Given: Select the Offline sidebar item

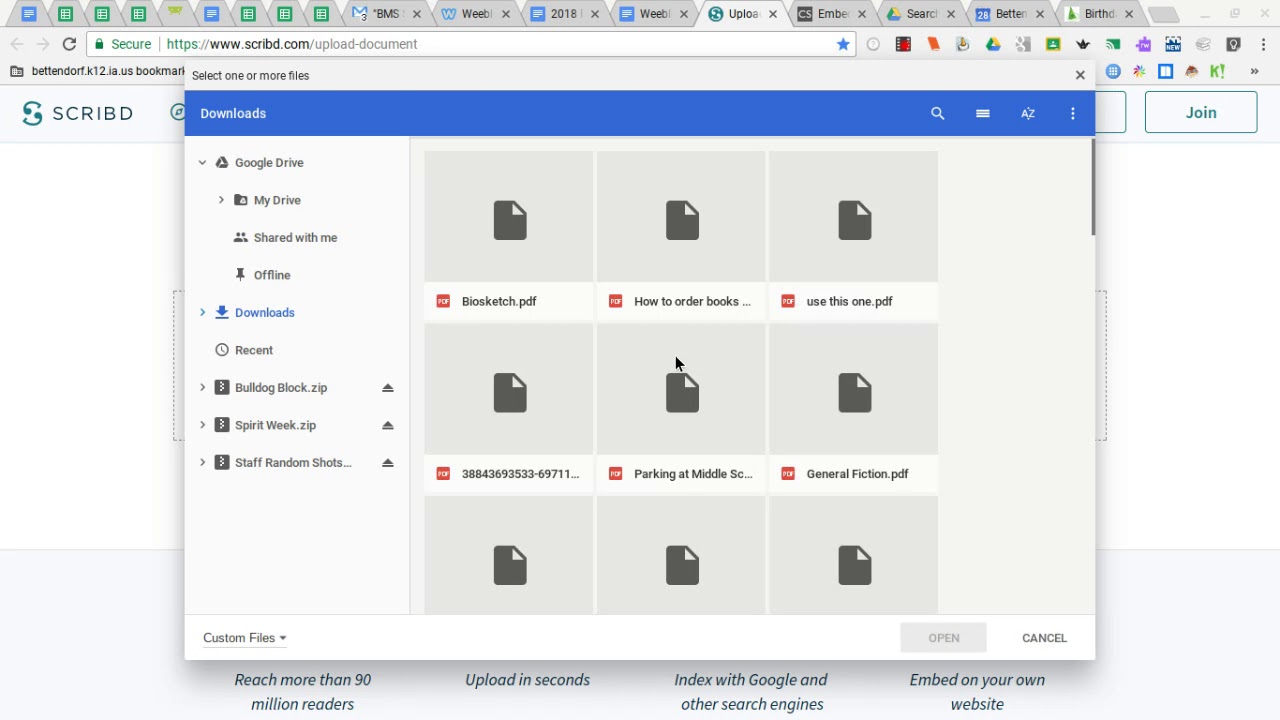Looking at the screenshot, I should (271, 275).
